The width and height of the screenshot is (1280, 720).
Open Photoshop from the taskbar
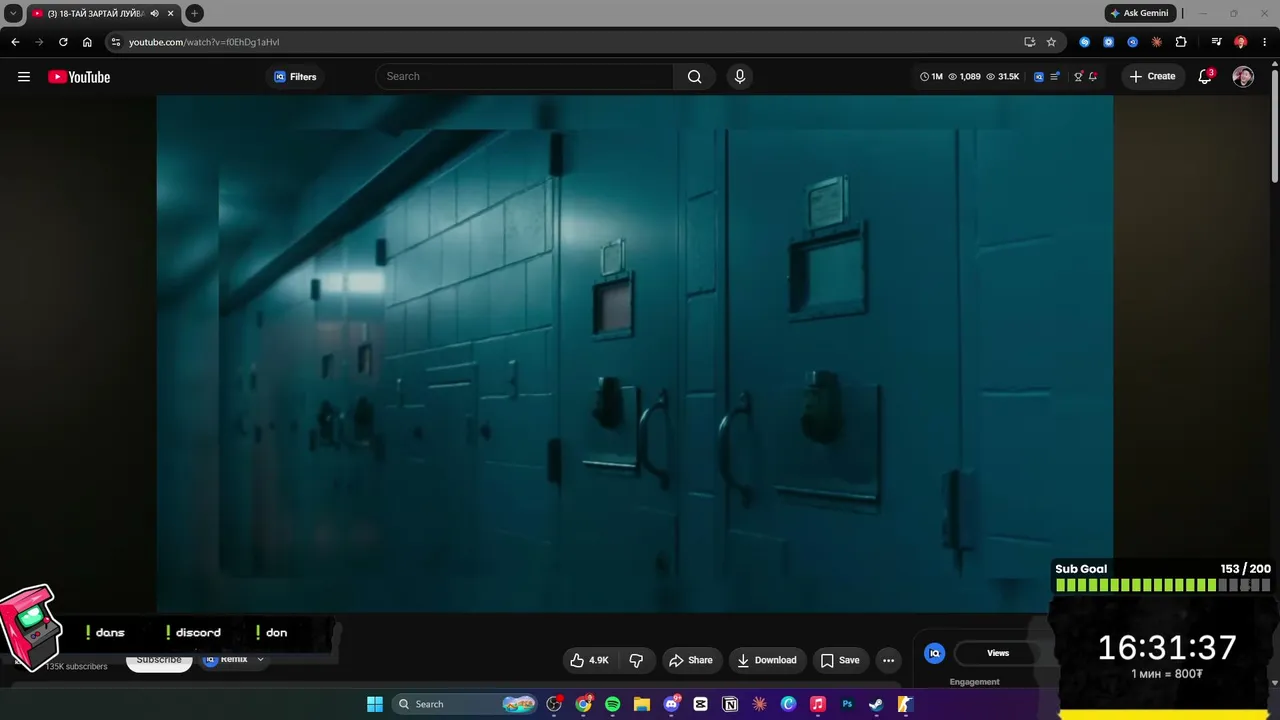point(847,704)
